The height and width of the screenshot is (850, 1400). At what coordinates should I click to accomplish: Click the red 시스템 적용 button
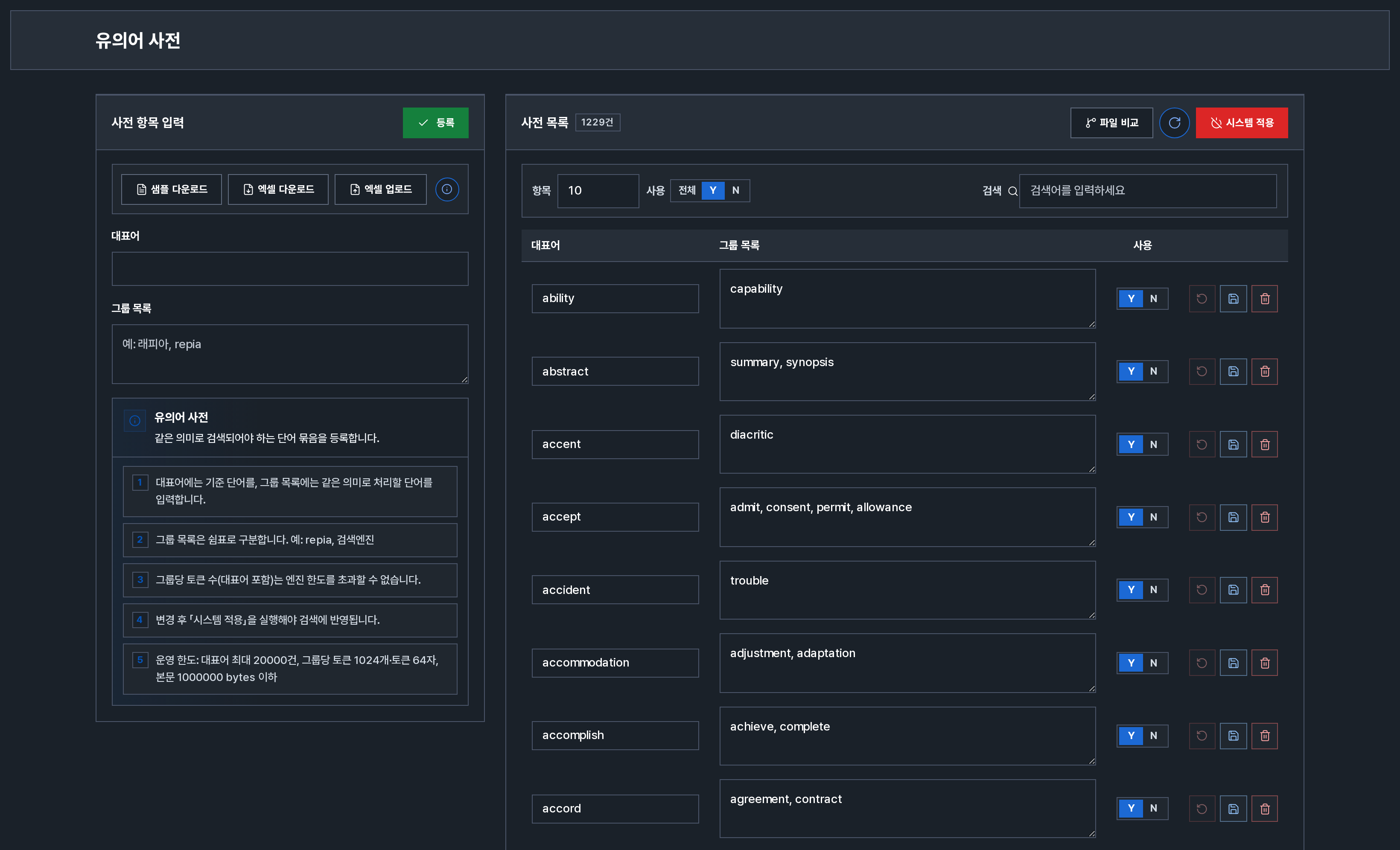click(x=1242, y=123)
